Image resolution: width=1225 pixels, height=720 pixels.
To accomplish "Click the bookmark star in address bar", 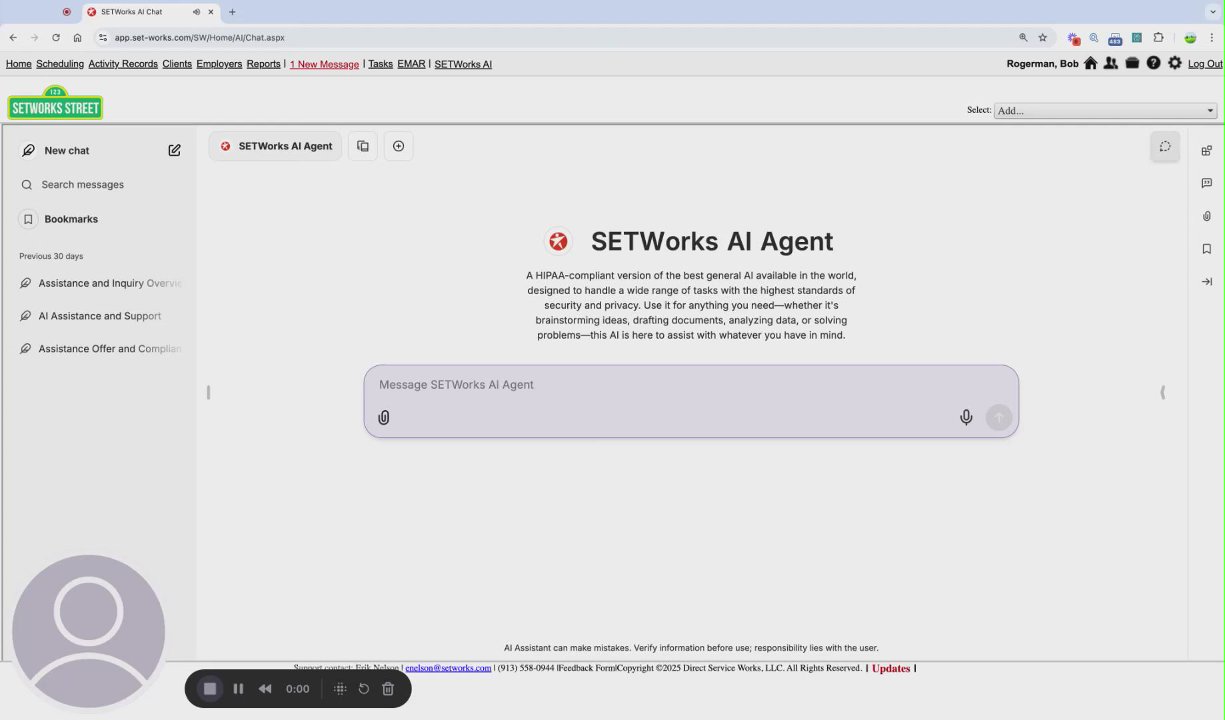I will tap(1042, 38).
